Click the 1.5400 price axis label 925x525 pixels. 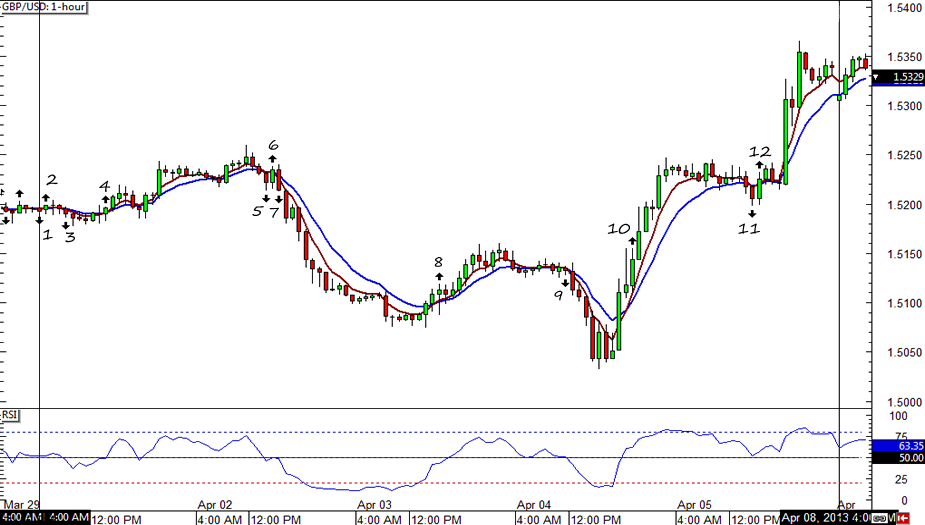[904, 8]
